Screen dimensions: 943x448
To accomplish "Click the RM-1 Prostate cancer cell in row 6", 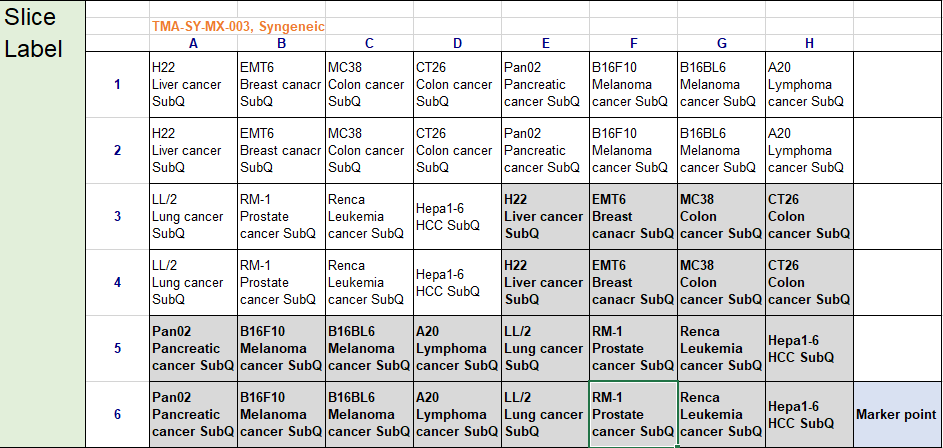I will [x=633, y=414].
